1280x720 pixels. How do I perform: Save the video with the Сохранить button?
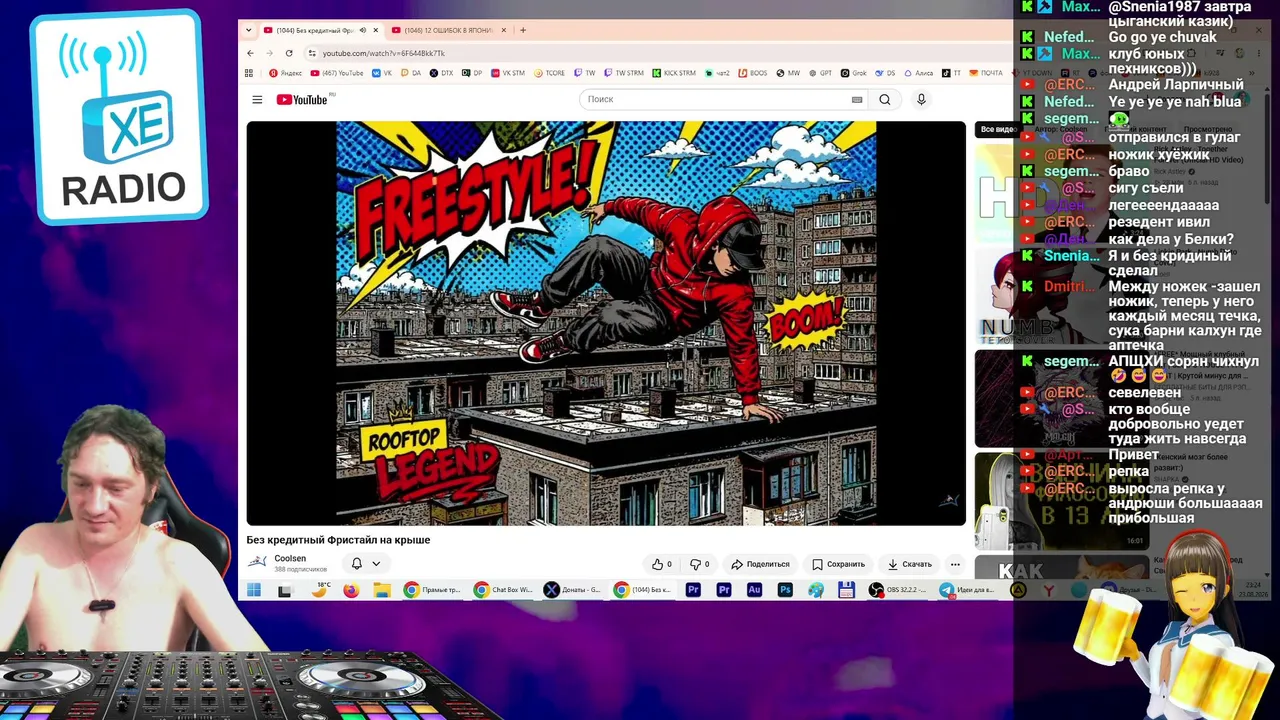[838, 564]
